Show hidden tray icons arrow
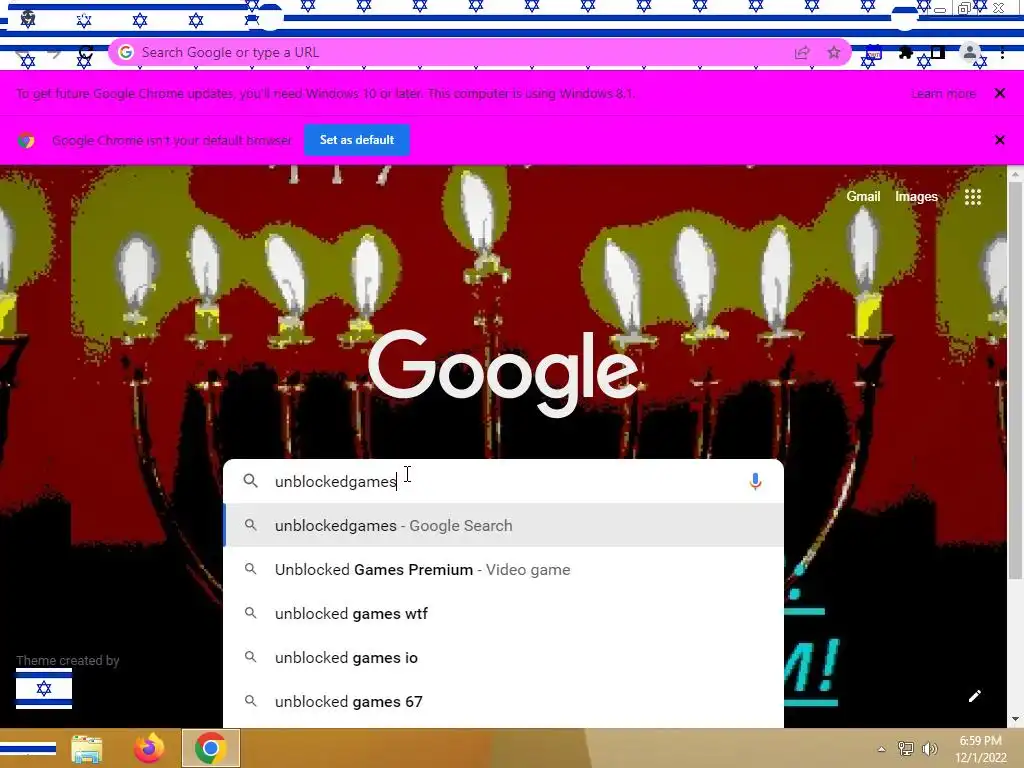Viewport: 1024px width, 768px height. 881,749
